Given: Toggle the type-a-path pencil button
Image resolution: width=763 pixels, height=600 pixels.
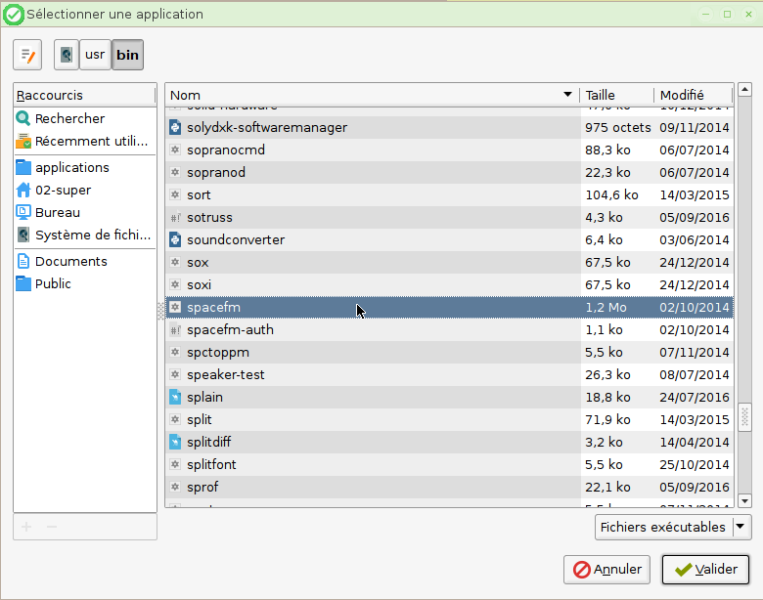Looking at the screenshot, I should point(27,55).
